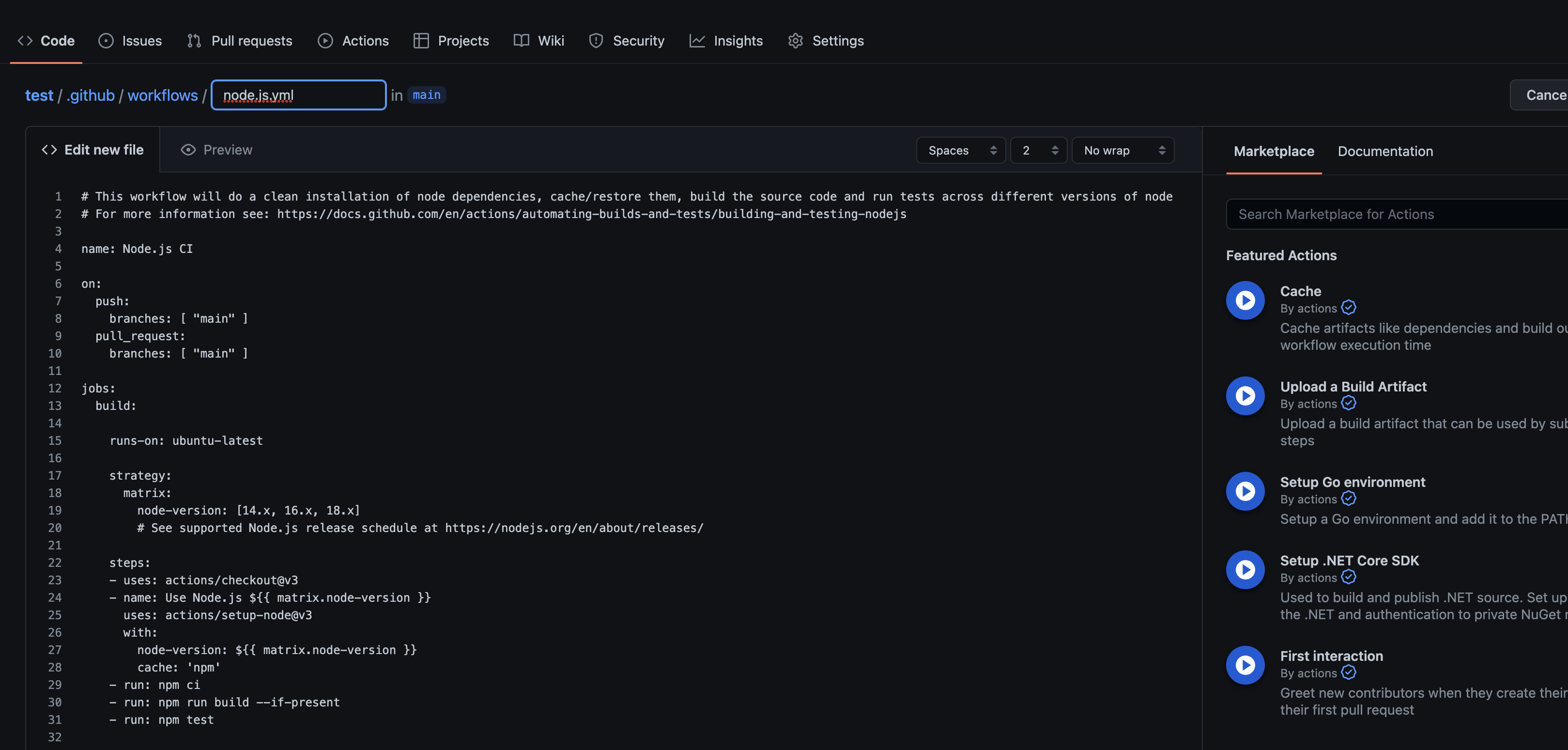Open the No wrap mode dropdown
The height and width of the screenshot is (750, 1568).
(1122, 150)
